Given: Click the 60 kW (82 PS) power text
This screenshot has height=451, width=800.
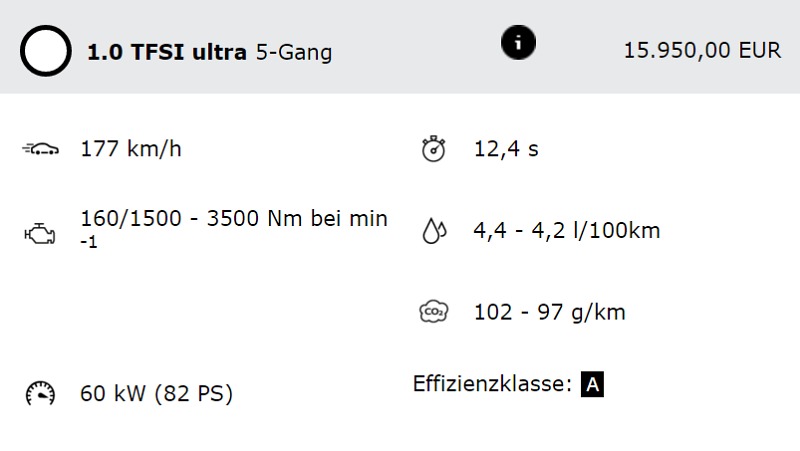Looking at the screenshot, I should tap(157, 393).
